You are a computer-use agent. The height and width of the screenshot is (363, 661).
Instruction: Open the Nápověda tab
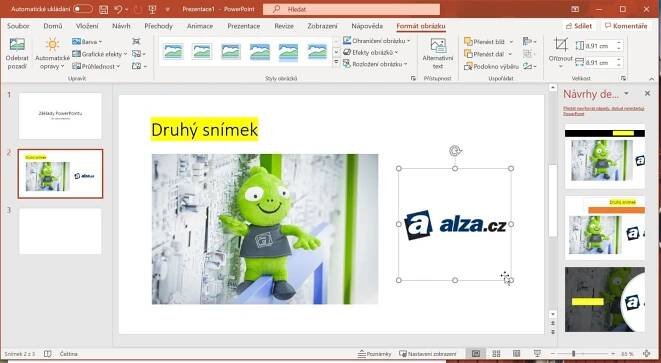[x=367, y=26]
